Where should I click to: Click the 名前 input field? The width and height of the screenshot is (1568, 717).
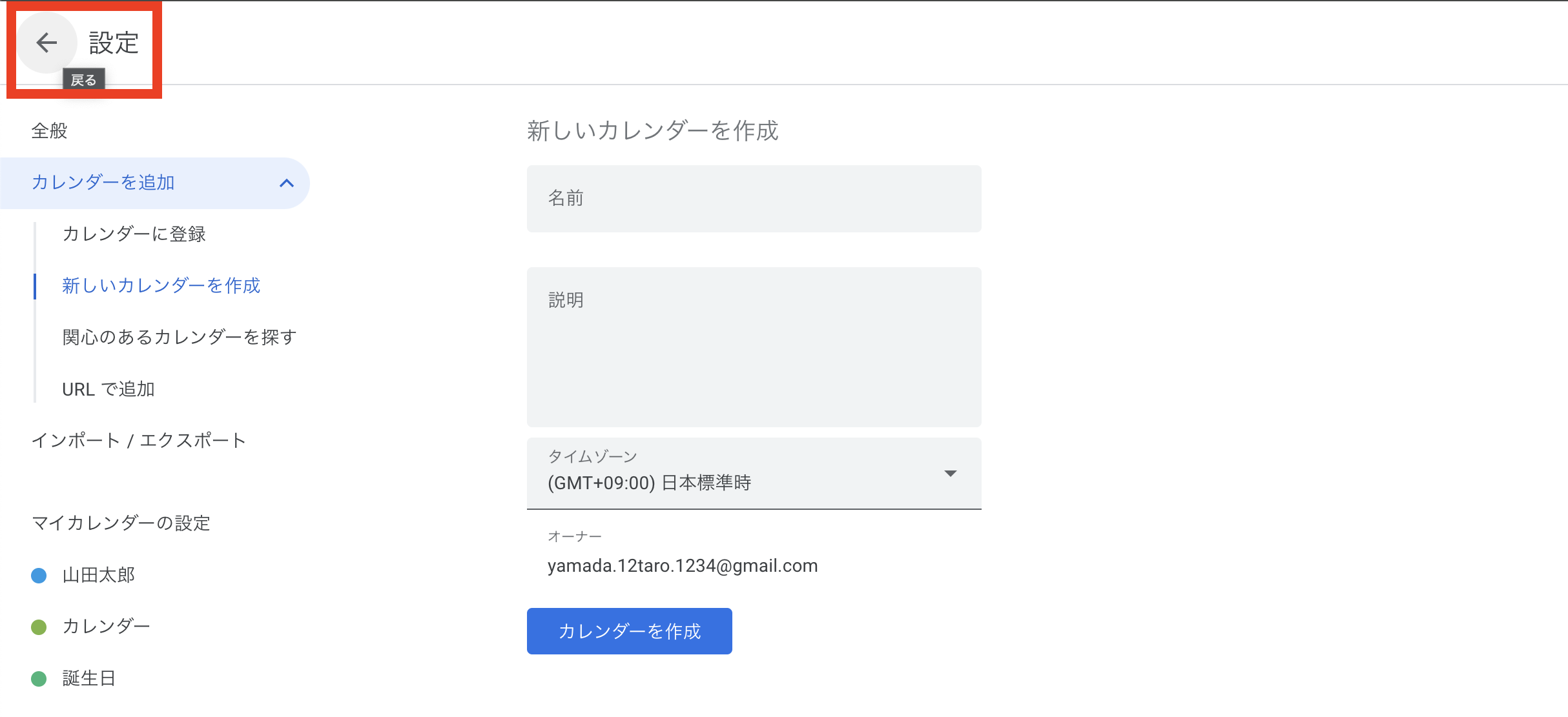[754, 199]
